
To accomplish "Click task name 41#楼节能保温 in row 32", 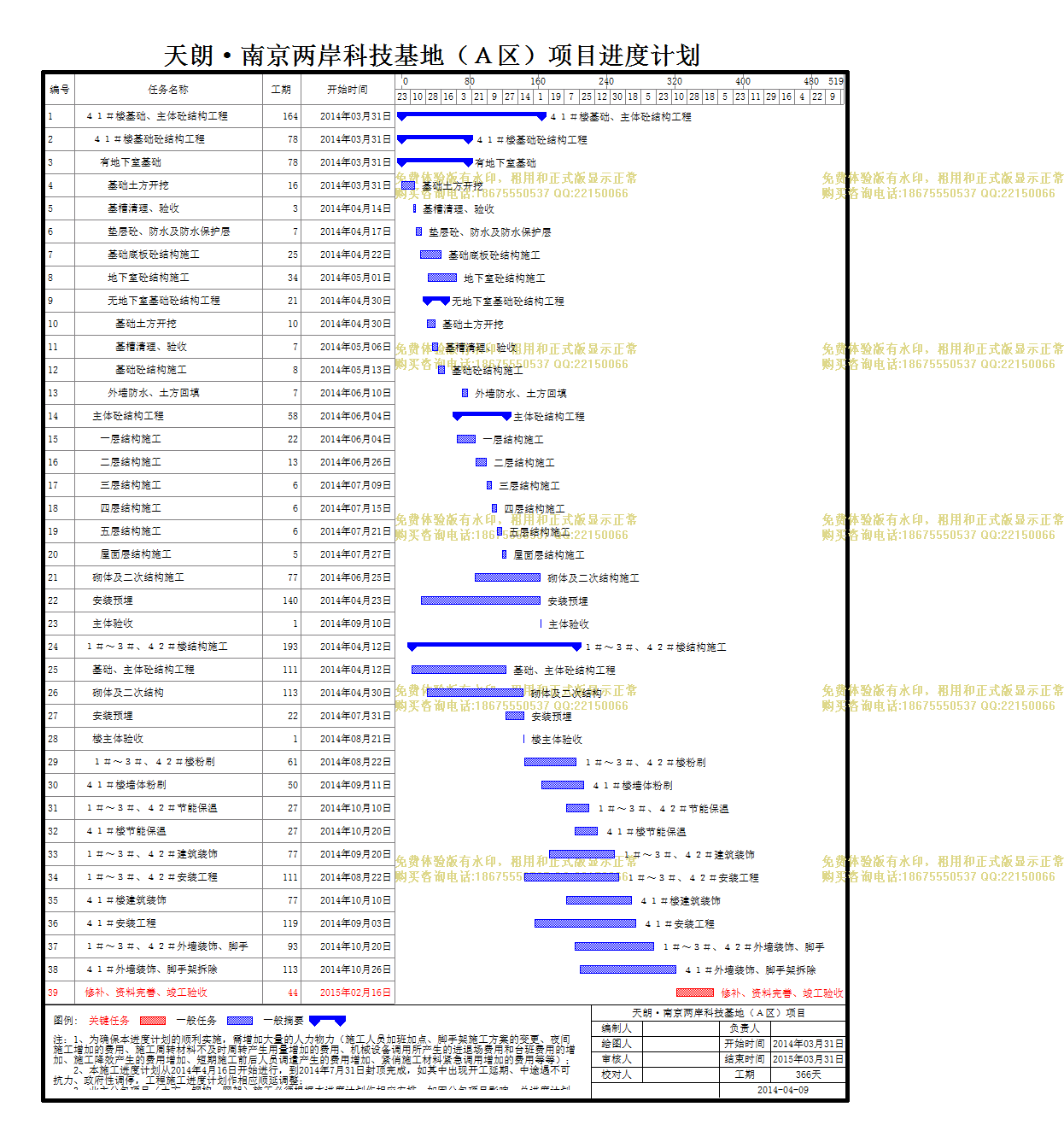I will coord(126,831).
